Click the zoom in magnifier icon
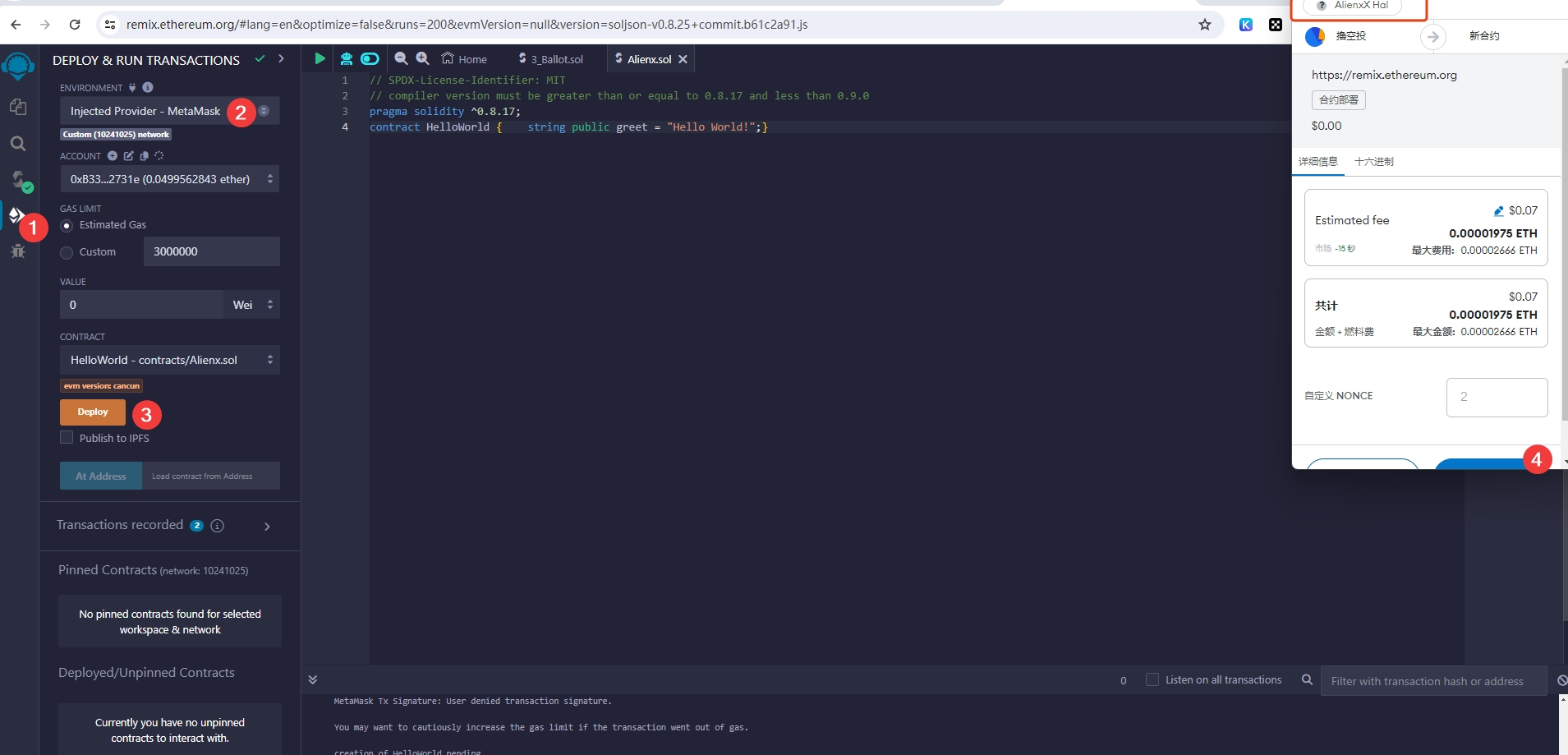 click(422, 58)
